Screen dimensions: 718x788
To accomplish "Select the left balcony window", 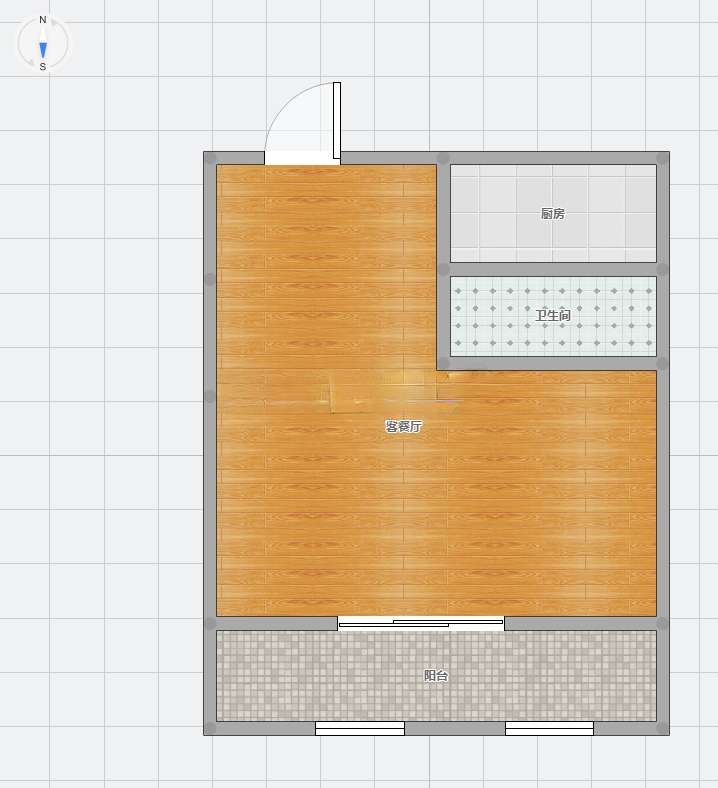I will [x=360, y=728].
